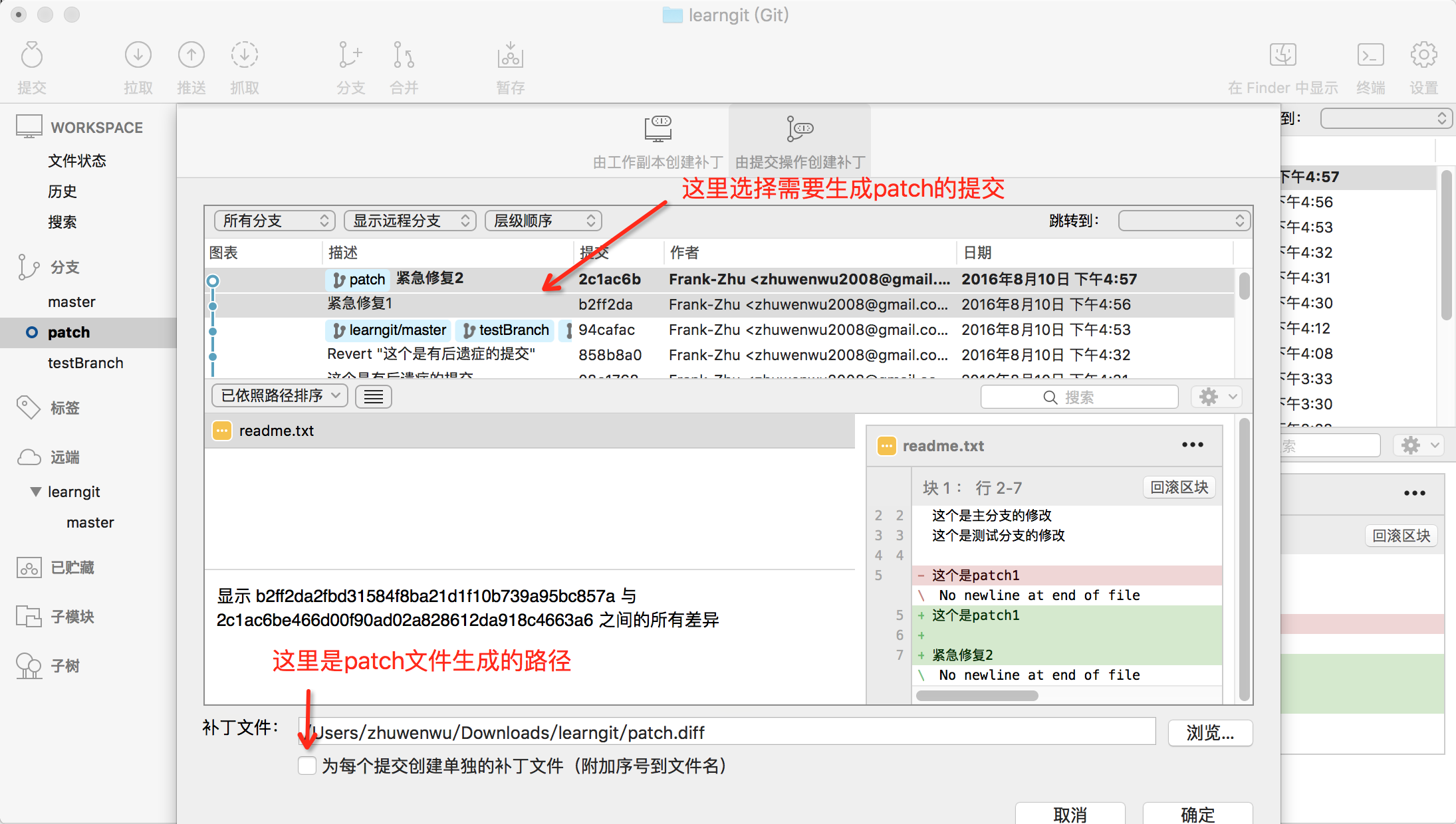Toggle the list view mode button

pos(373,397)
